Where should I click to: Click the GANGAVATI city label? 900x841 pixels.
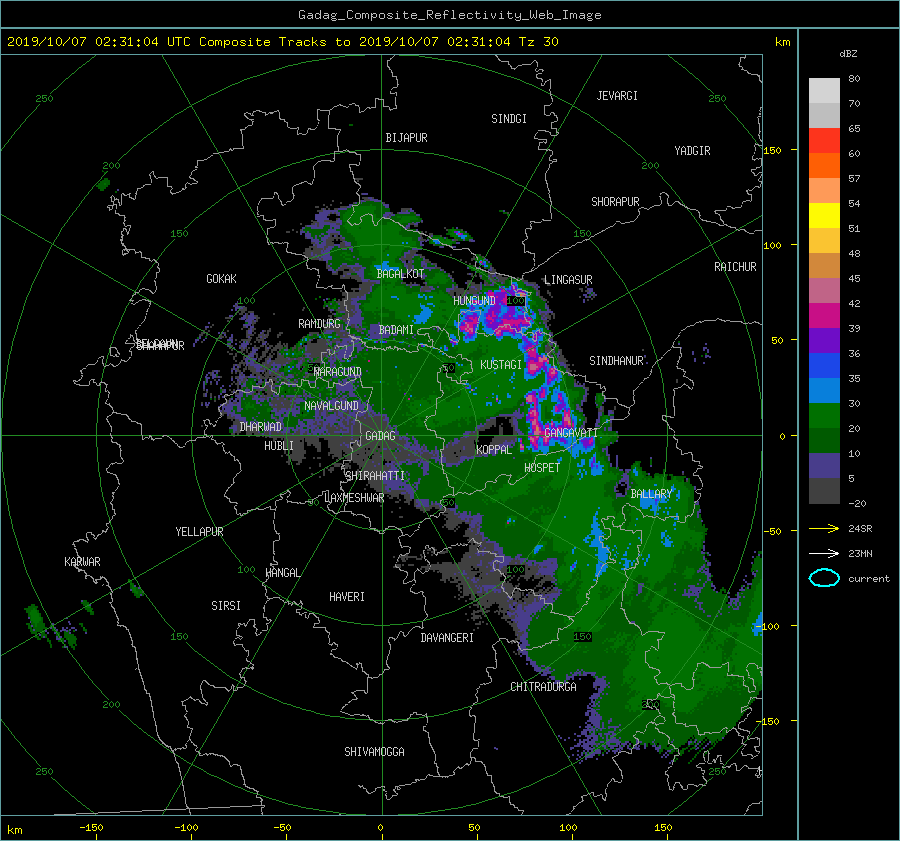[x=571, y=433]
